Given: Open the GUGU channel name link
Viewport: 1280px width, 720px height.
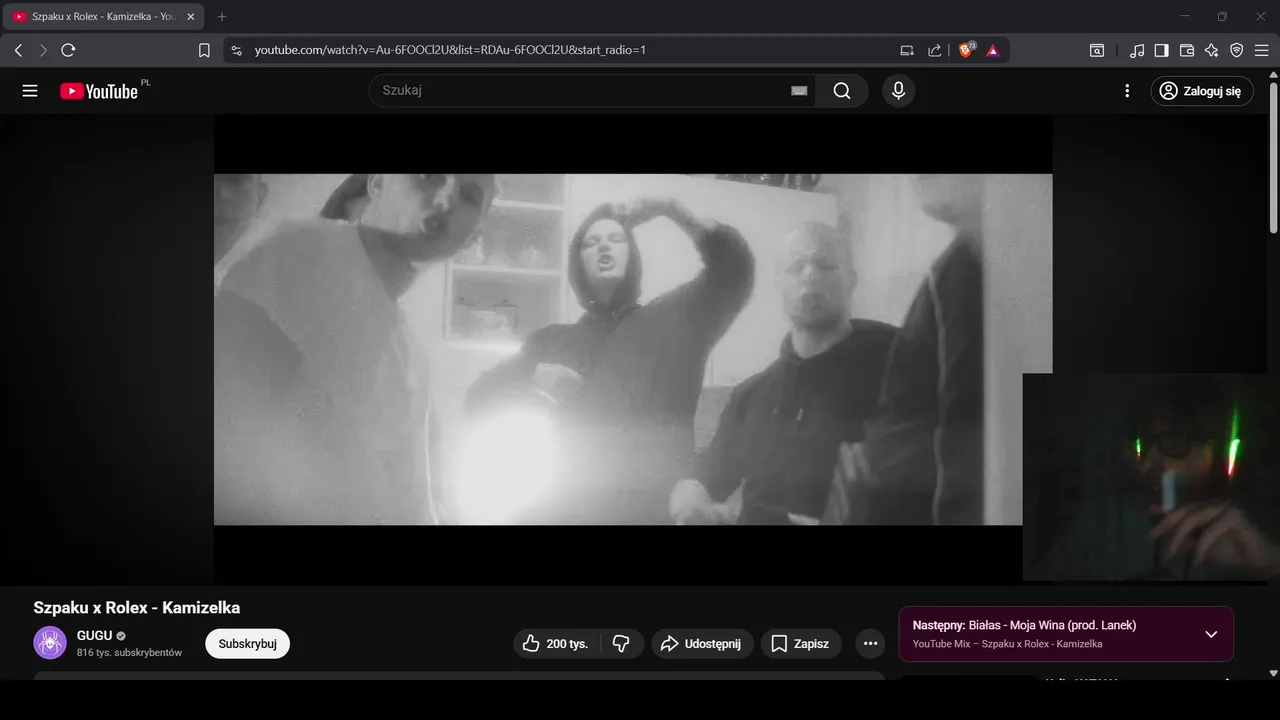Looking at the screenshot, I should click(x=94, y=635).
